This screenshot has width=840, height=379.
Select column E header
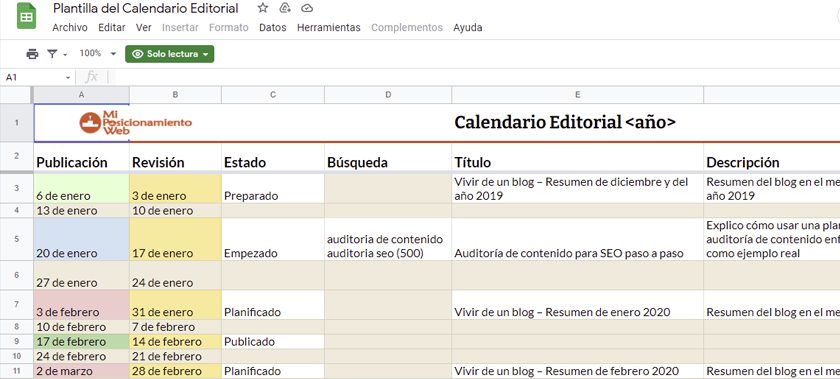pyautogui.click(x=578, y=95)
